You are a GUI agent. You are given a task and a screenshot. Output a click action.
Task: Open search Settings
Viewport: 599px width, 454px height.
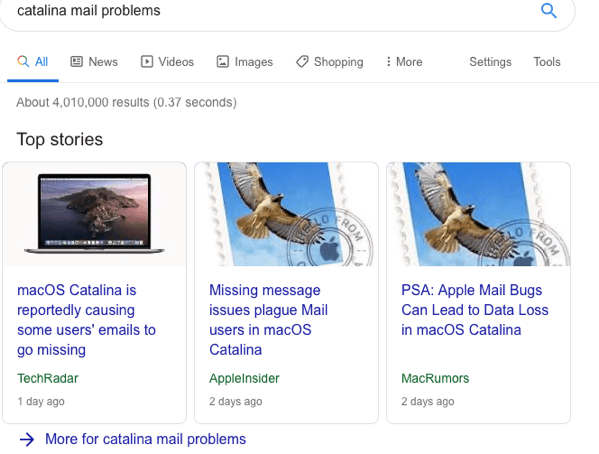490,62
